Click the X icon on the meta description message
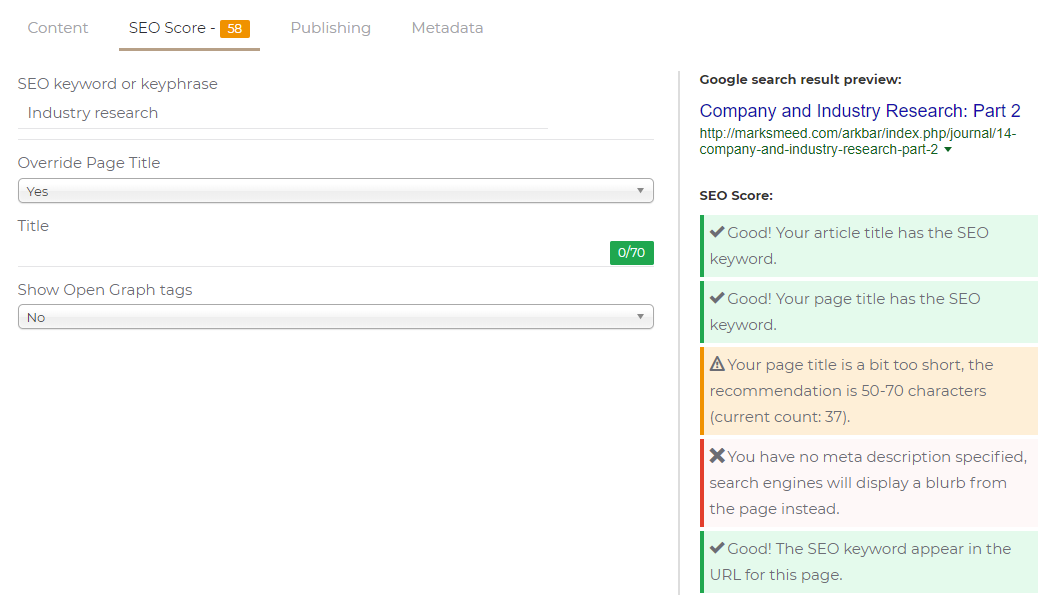Screen dimensions: 1056x595 point(717,455)
